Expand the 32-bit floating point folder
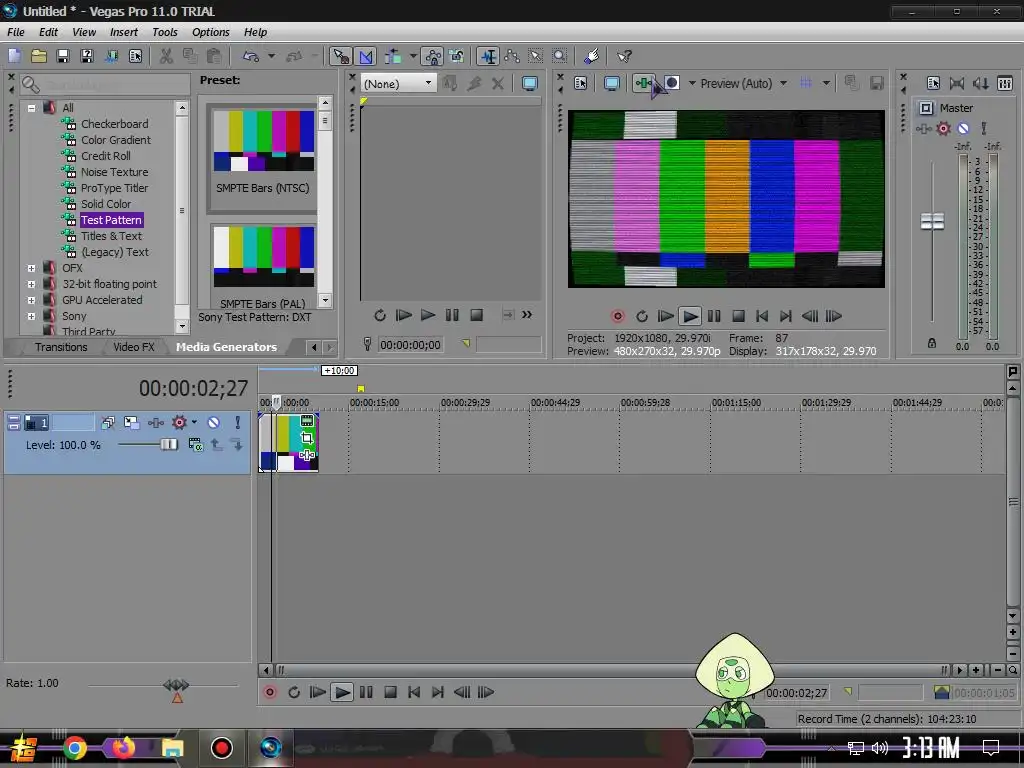 31,284
